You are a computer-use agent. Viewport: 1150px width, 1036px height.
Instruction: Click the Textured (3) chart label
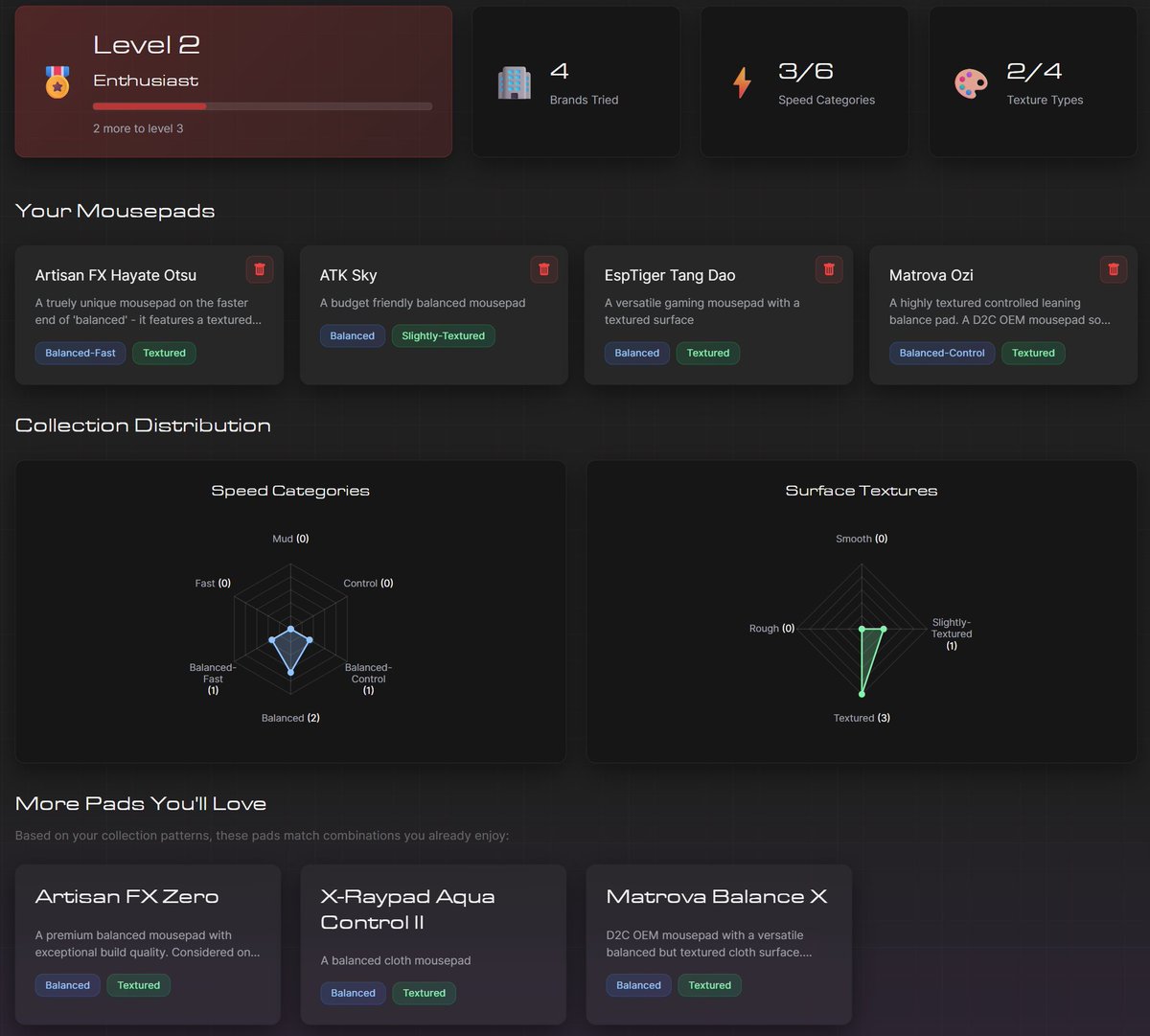(x=862, y=718)
